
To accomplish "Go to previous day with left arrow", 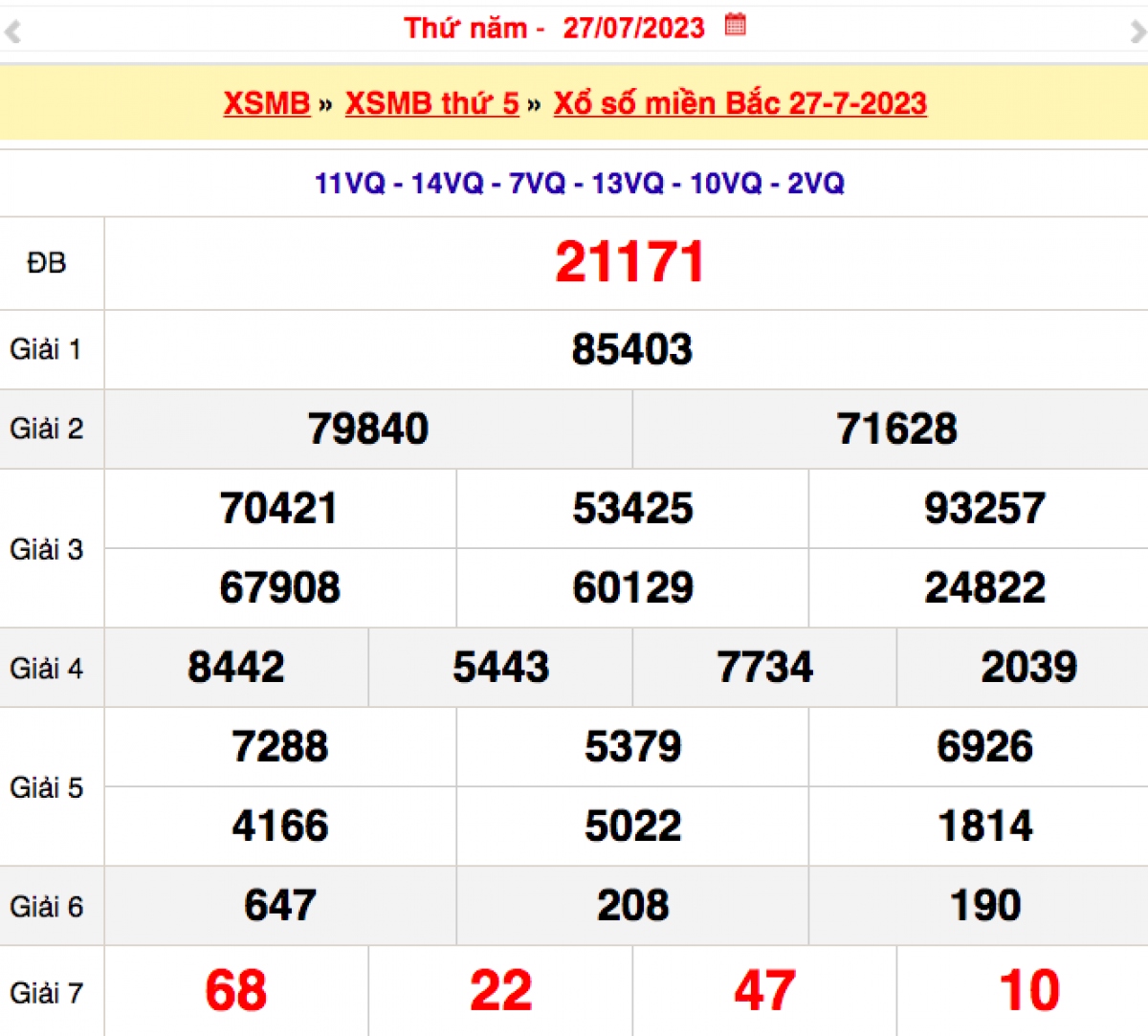I will pyautogui.click(x=12, y=32).
